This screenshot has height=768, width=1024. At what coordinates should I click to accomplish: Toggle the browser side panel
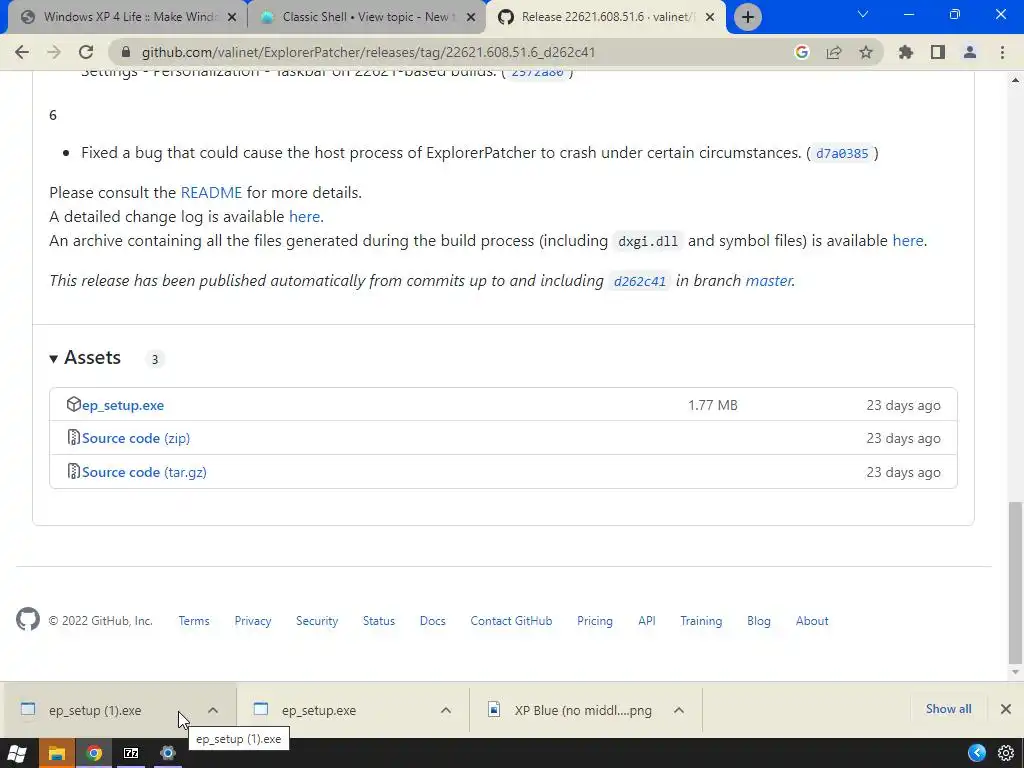tap(938, 52)
